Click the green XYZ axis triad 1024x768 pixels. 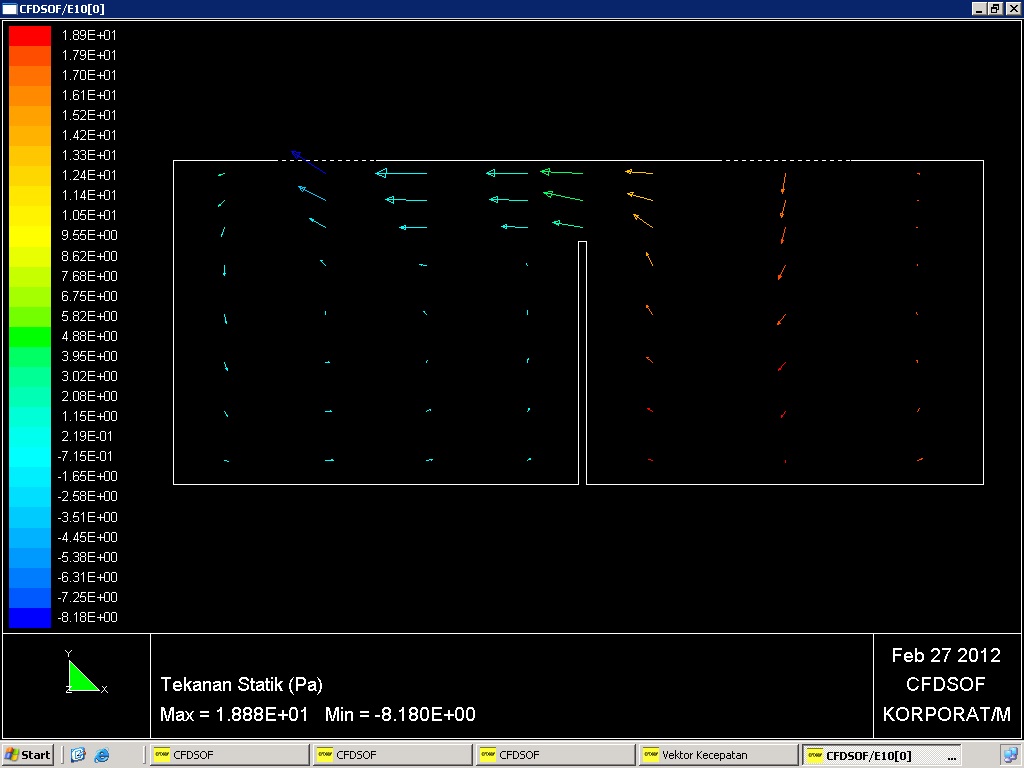tap(85, 673)
